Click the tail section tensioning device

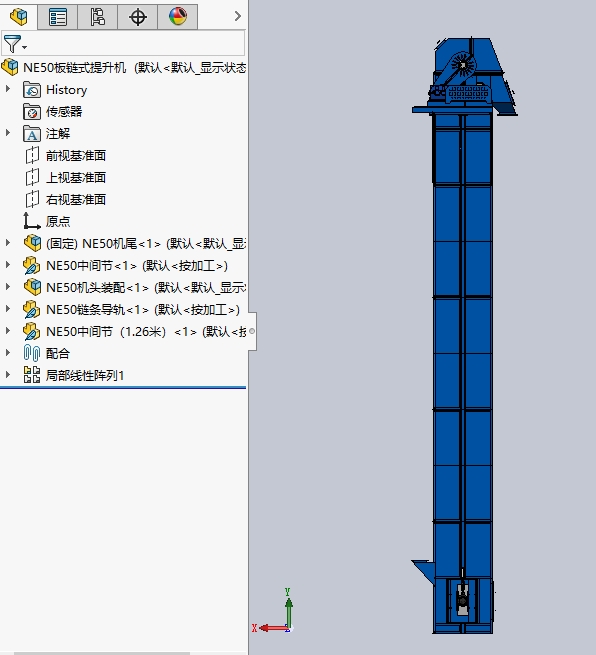(462, 600)
